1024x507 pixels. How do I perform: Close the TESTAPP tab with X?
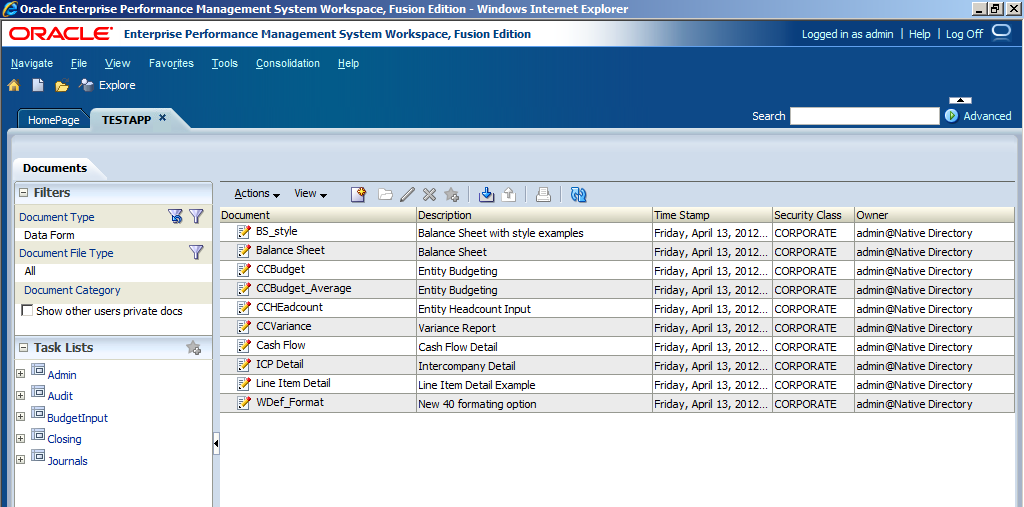(x=163, y=118)
